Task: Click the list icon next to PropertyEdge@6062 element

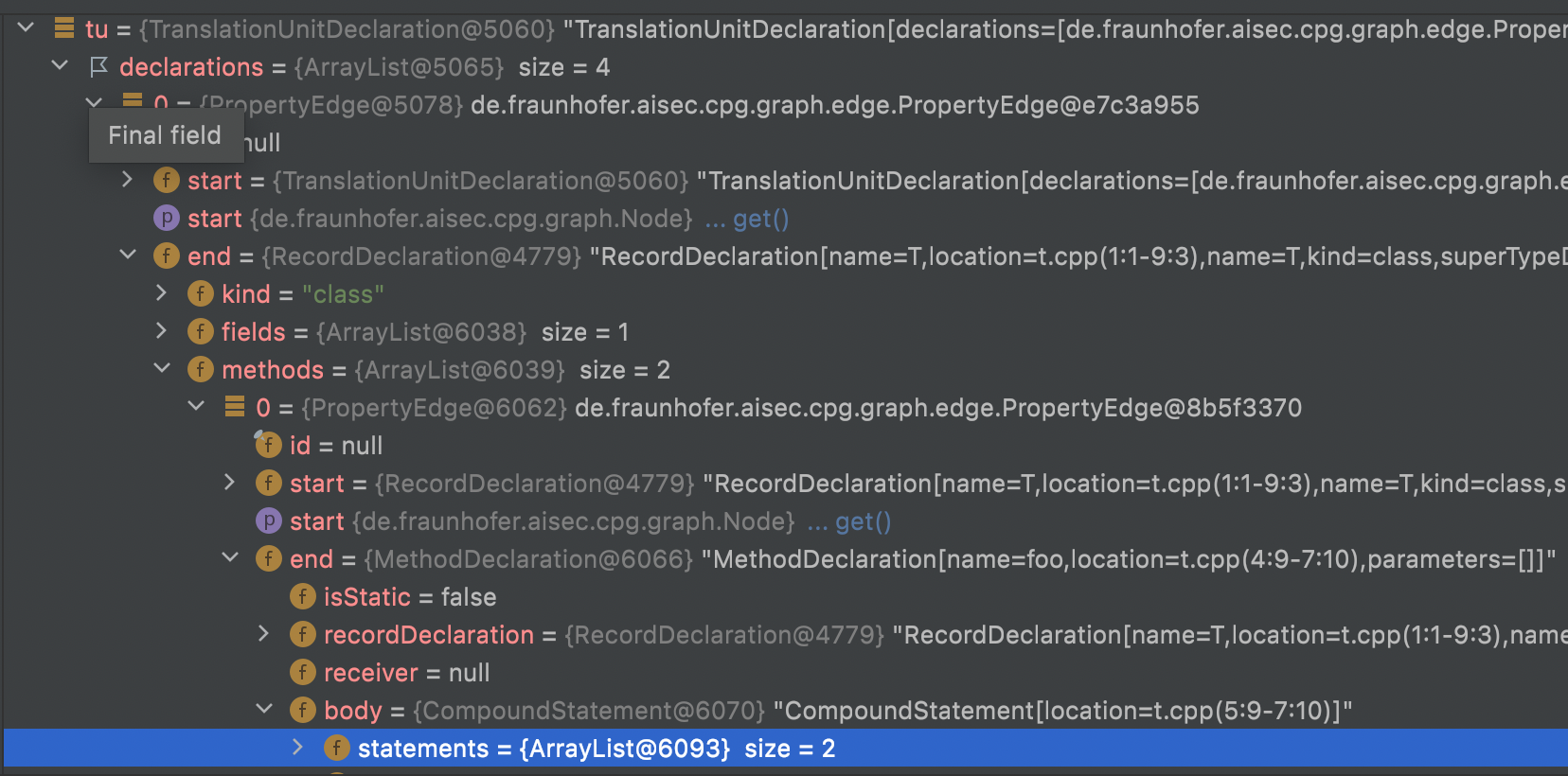Action: (x=234, y=407)
